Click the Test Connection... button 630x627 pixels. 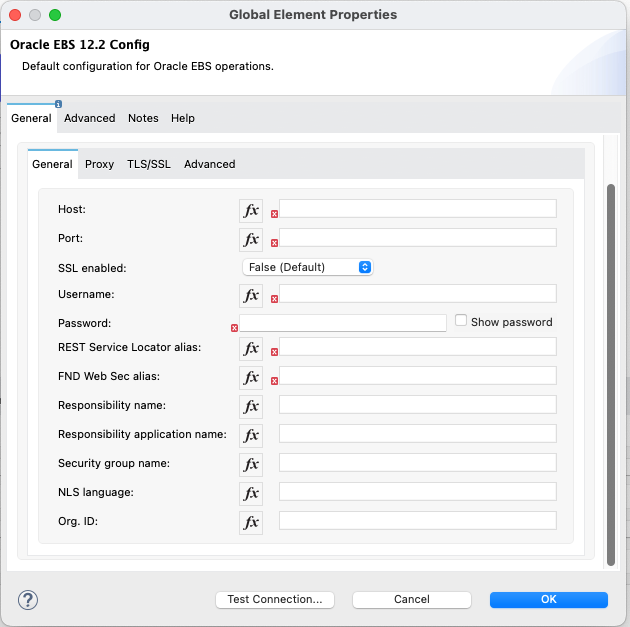tap(275, 599)
